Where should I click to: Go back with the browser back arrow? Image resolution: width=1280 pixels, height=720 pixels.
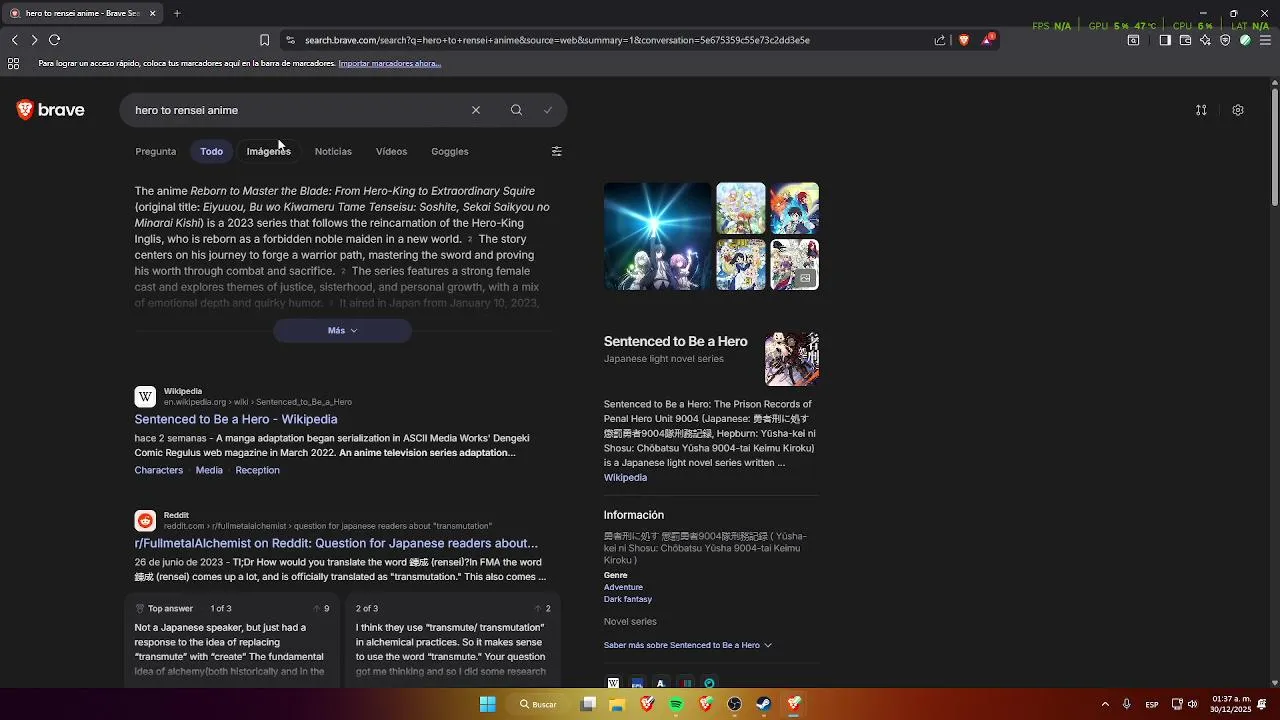pos(14,40)
